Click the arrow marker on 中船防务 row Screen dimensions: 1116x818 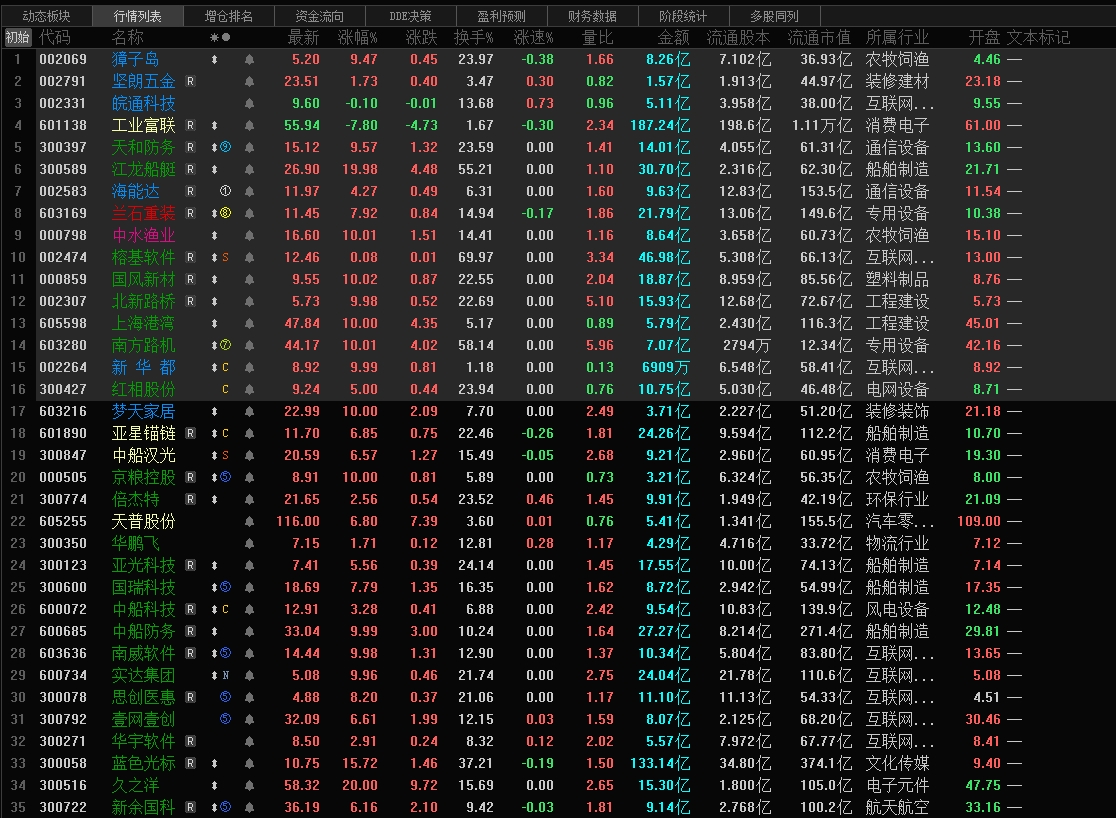(x=214, y=631)
